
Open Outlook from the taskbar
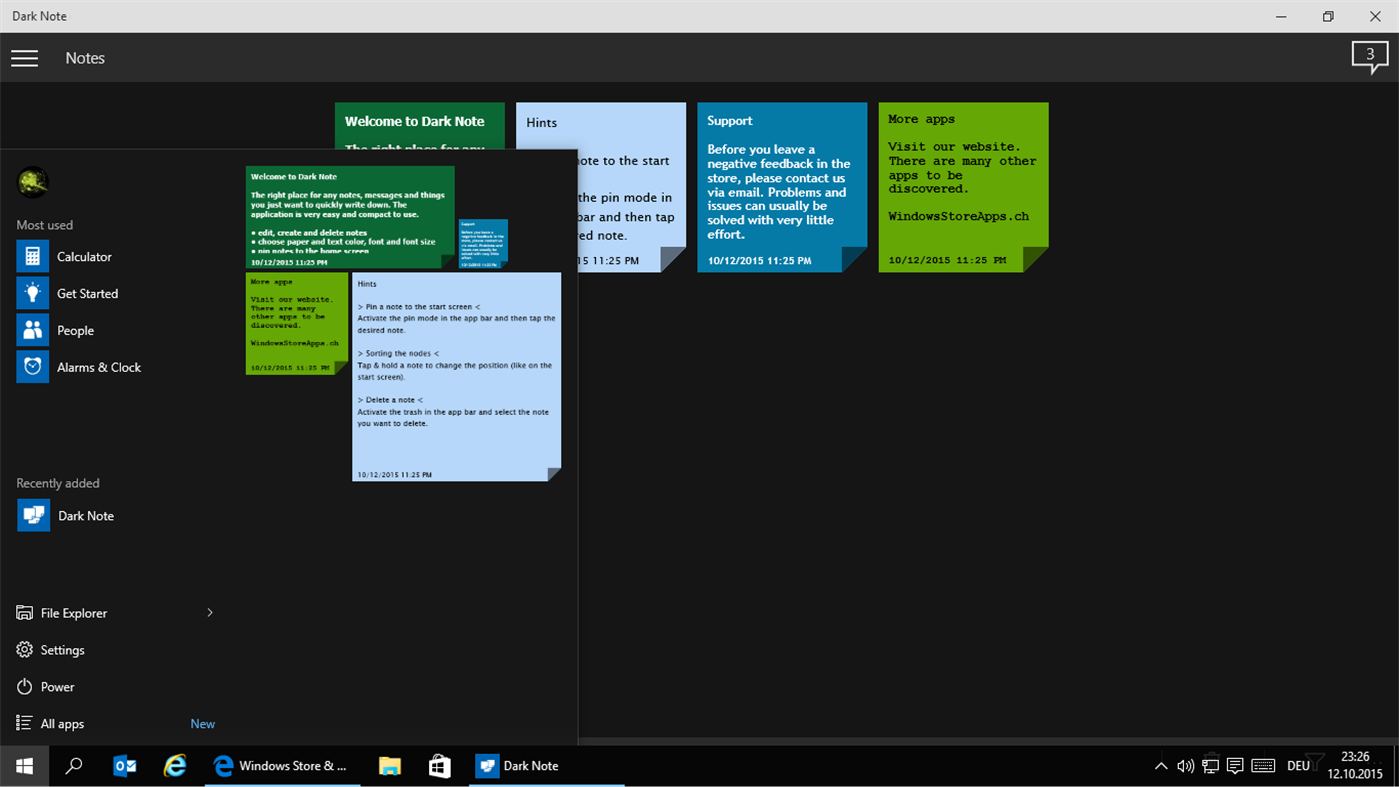click(x=124, y=765)
